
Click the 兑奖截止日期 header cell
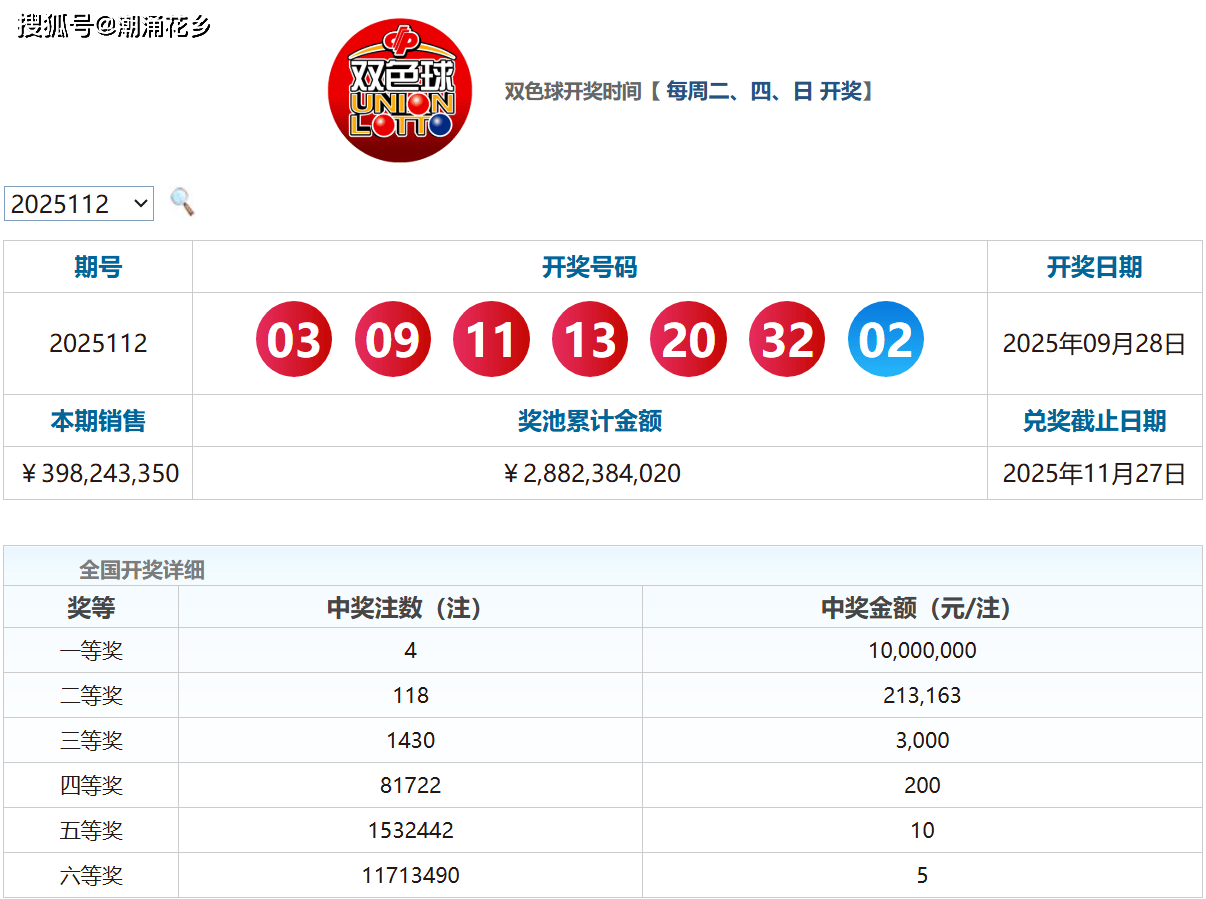1094,421
